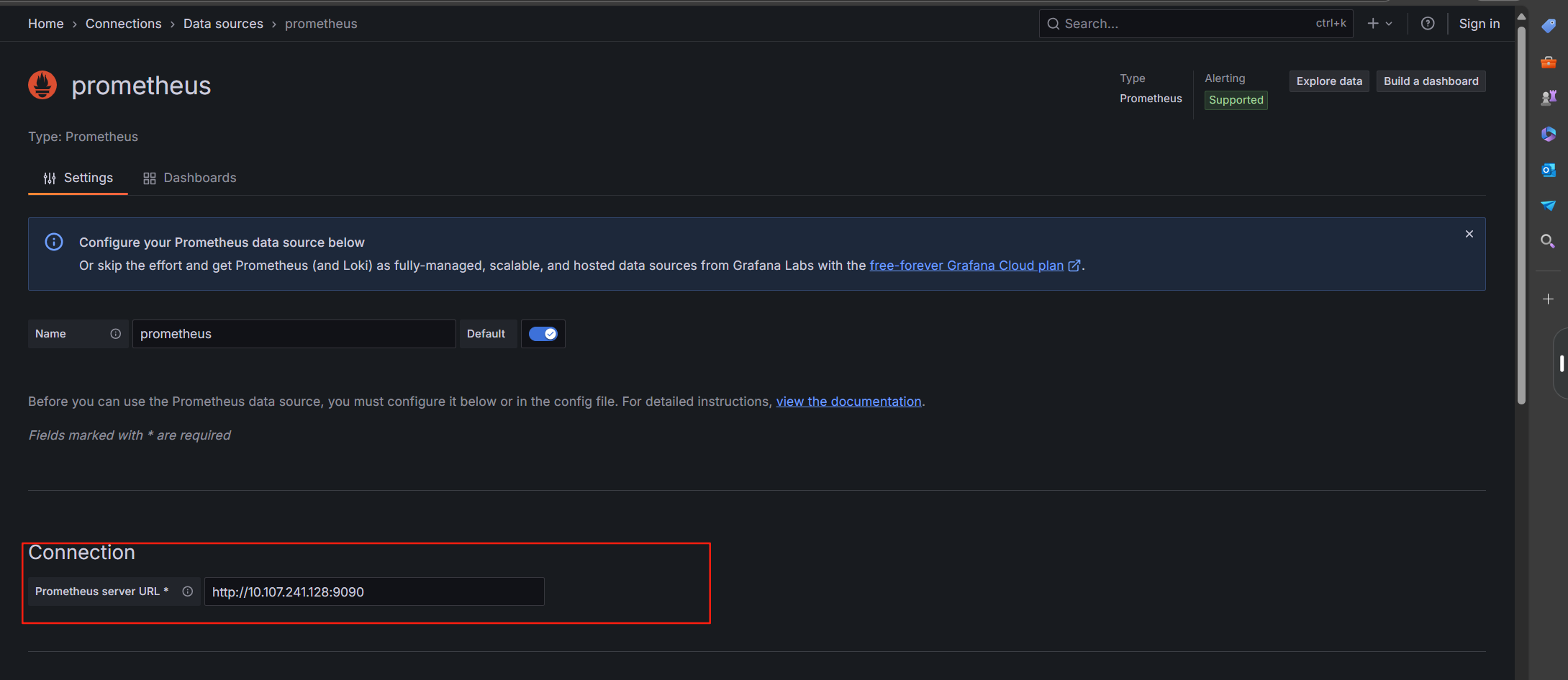Click the page vertical scrollbar
1568x680 pixels.
(1521, 216)
